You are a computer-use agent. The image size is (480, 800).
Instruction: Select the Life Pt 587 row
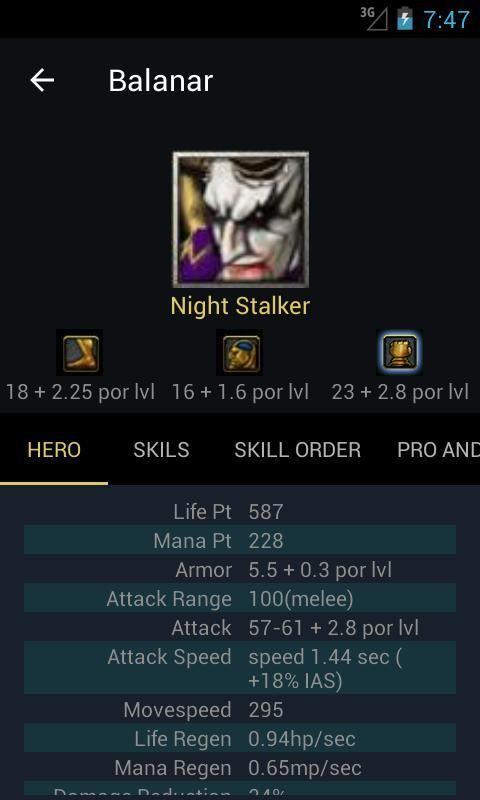[240, 512]
